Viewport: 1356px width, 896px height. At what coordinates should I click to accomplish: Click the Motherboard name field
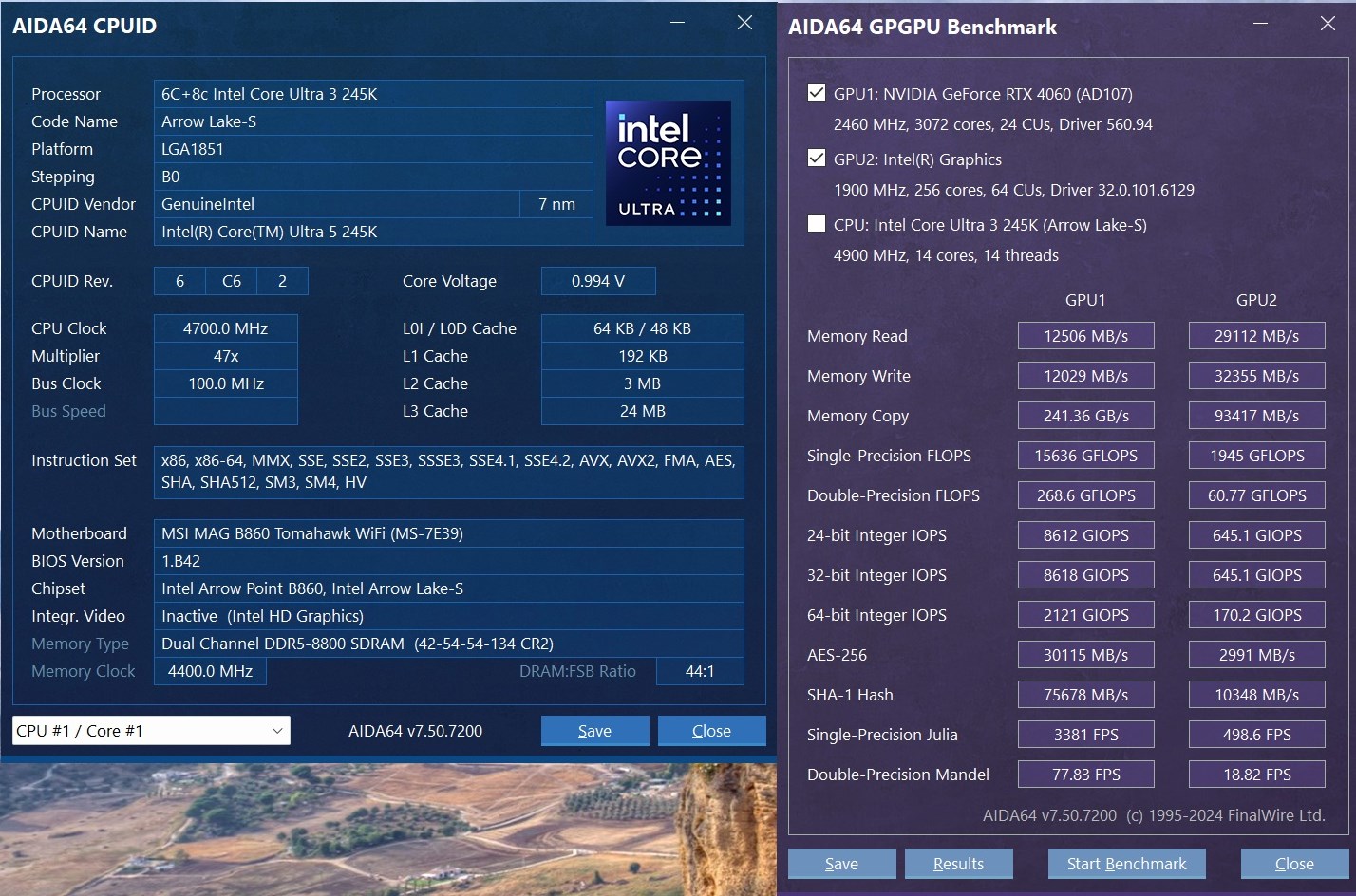point(448,533)
